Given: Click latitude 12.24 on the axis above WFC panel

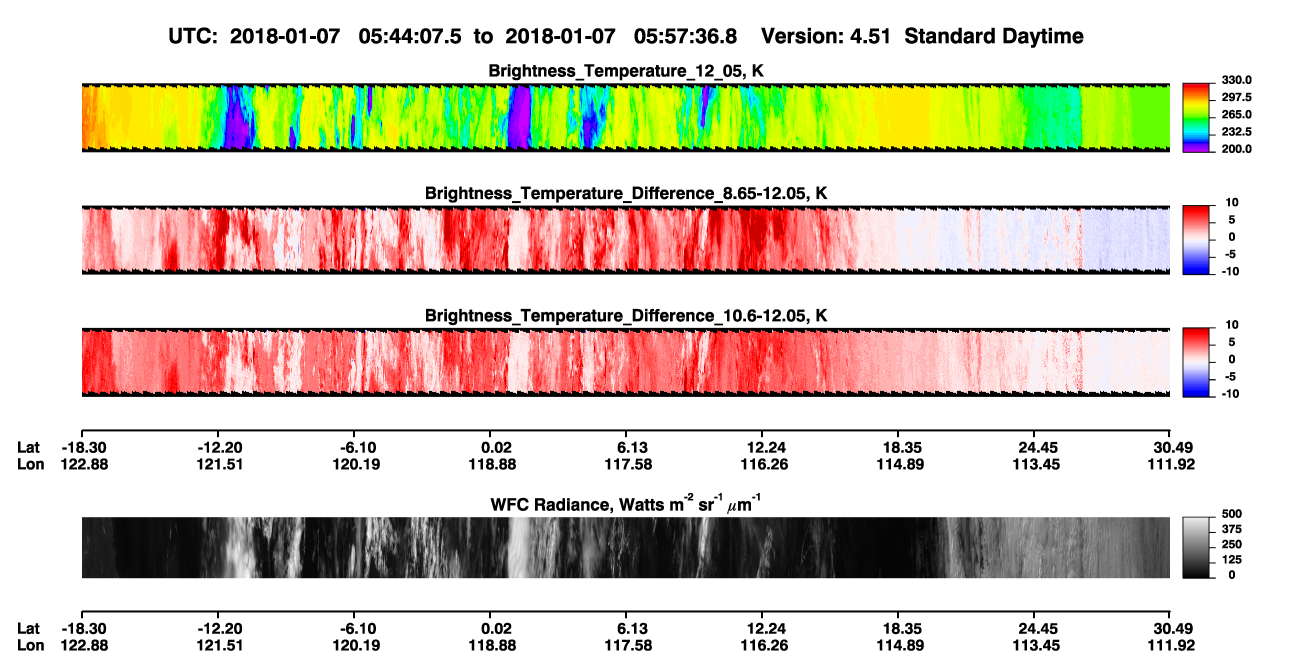Looking at the screenshot, I should [x=762, y=448].
